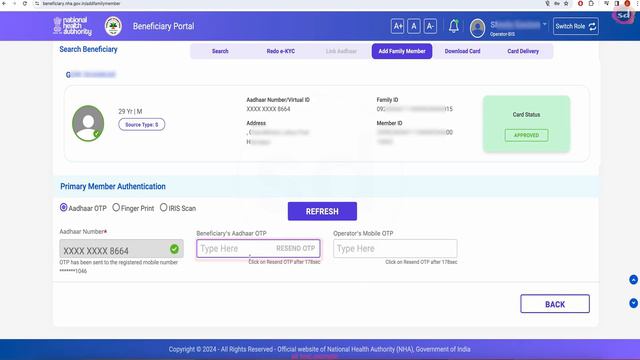Click the BACK button
This screenshot has width=640, height=360.
(555, 304)
